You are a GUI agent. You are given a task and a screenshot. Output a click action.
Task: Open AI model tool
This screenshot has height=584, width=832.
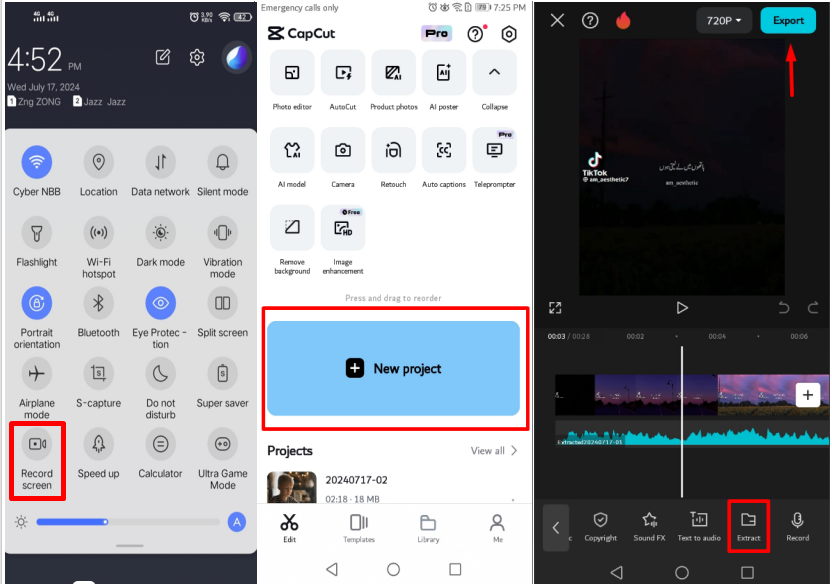pos(292,150)
